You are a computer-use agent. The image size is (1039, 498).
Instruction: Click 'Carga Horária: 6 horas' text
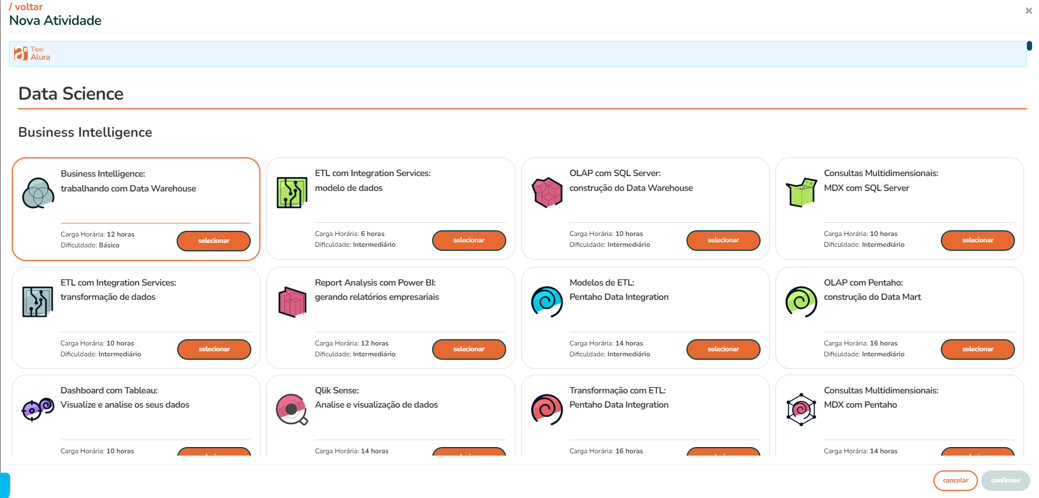point(350,234)
